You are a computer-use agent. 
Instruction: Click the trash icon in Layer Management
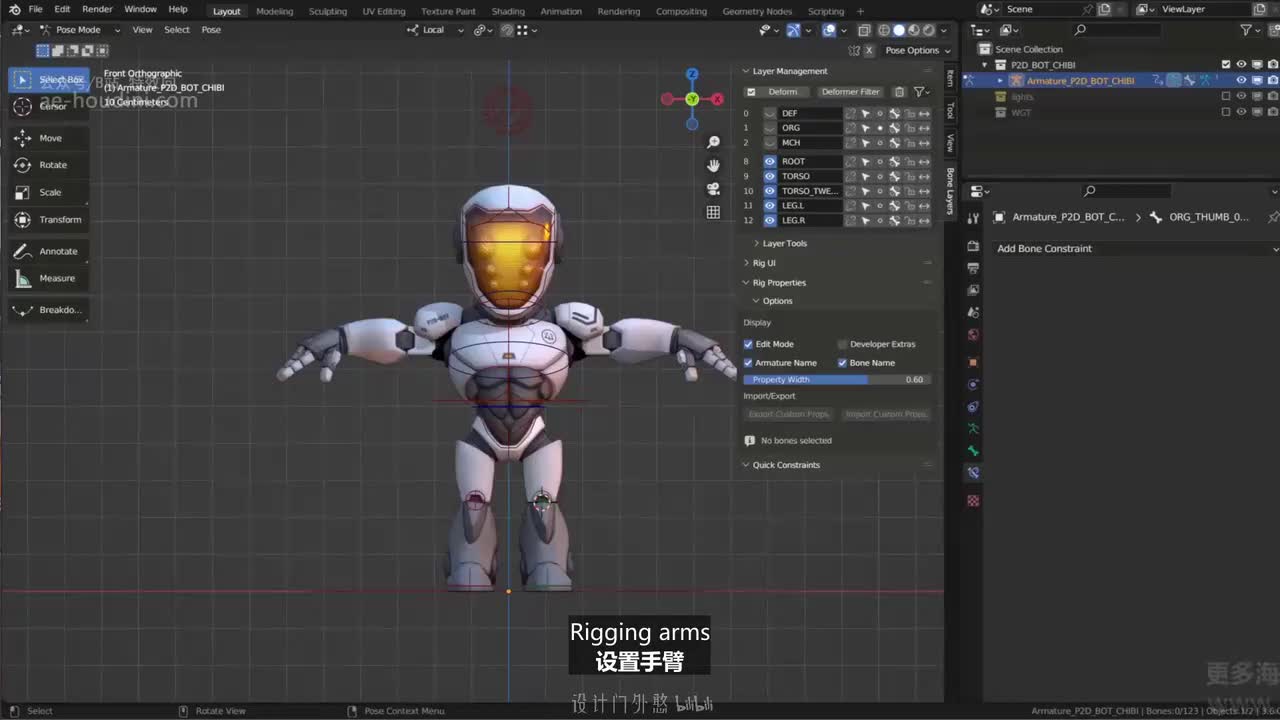point(899,92)
